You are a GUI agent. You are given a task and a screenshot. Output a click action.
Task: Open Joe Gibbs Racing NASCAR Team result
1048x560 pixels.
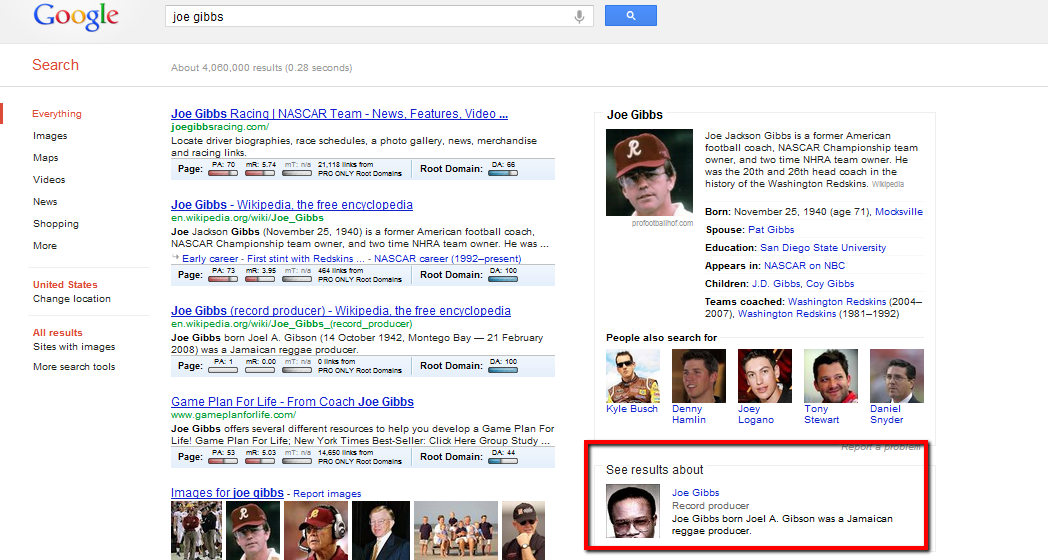(340, 114)
